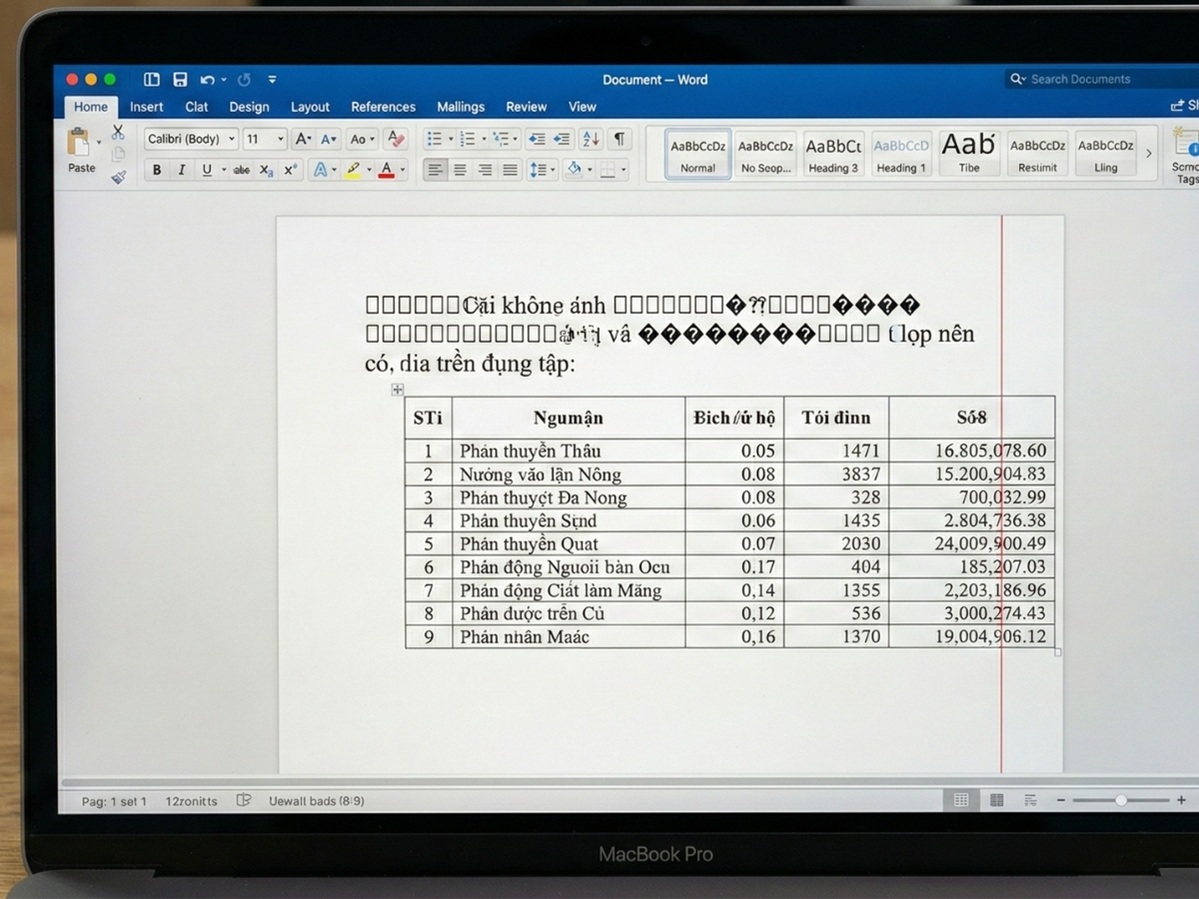Open the View tab

click(x=582, y=107)
